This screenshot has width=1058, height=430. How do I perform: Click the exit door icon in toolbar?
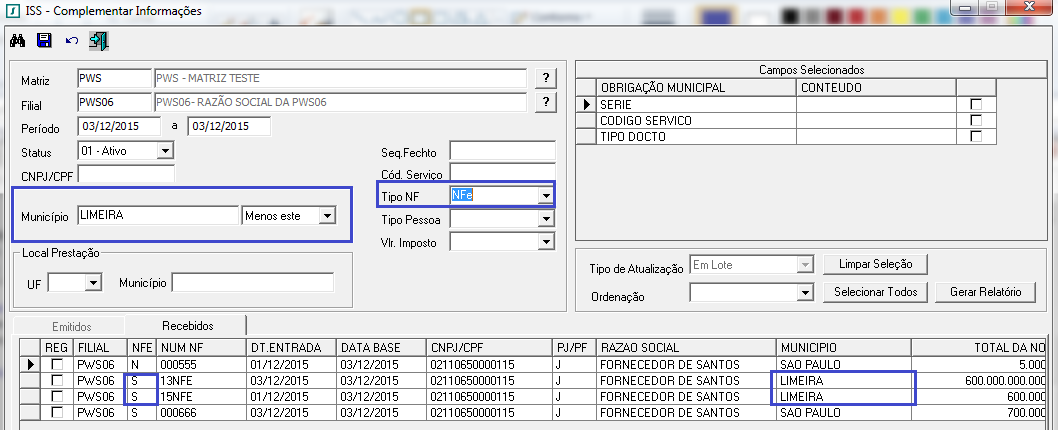[98, 41]
